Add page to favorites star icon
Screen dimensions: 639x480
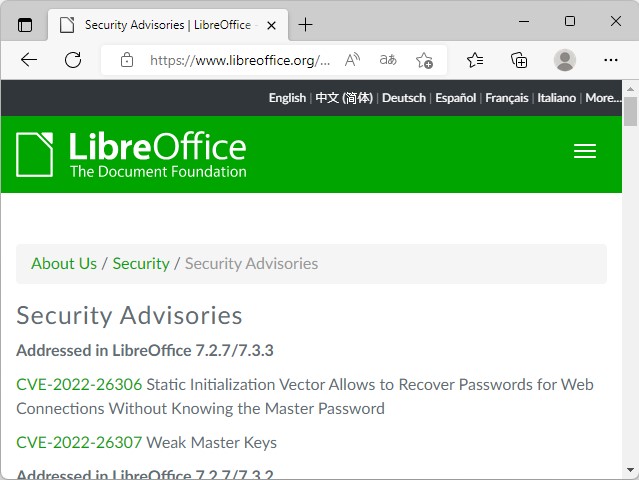click(x=424, y=60)
